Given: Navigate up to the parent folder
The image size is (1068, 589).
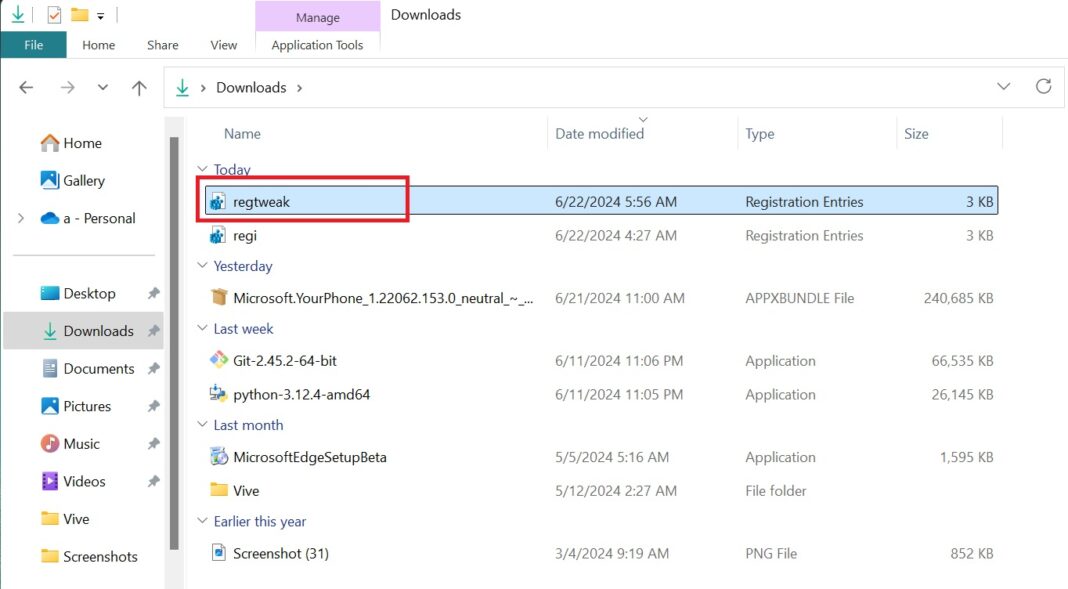Looking at the screenshot, I should [139, 87].
